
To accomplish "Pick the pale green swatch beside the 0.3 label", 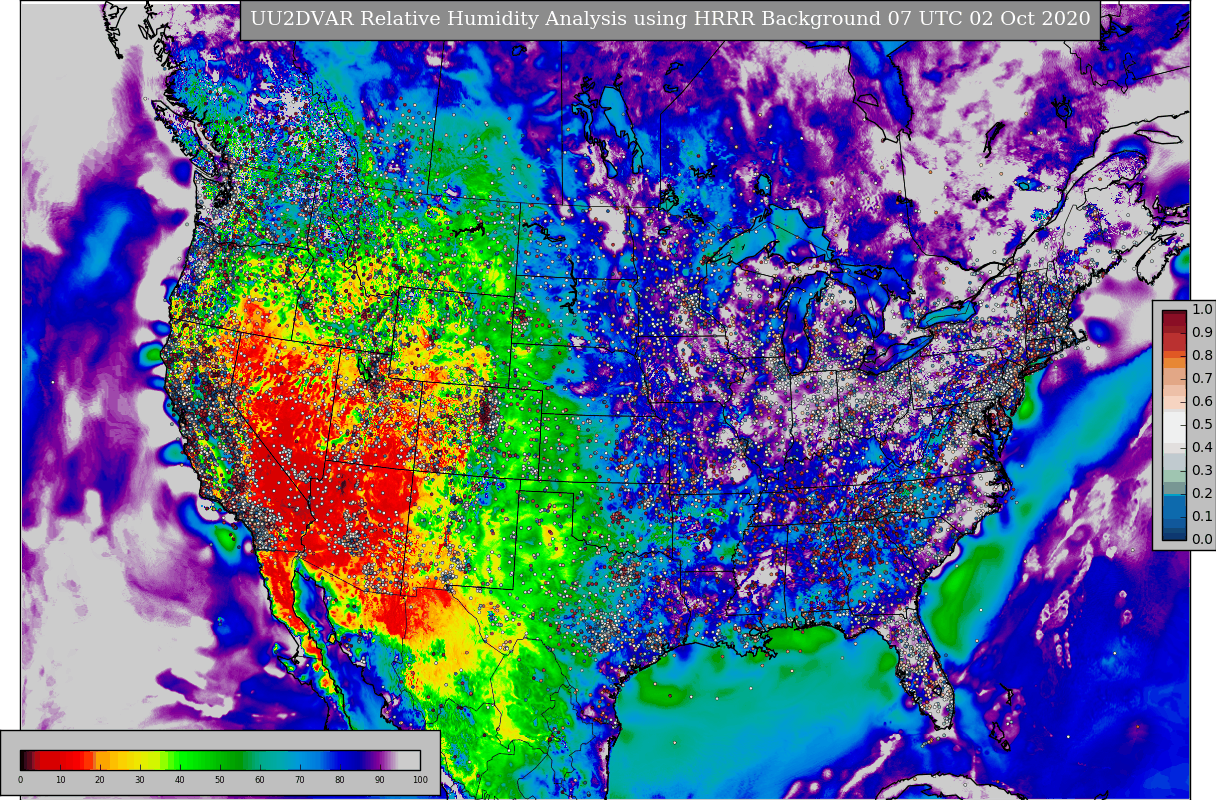I will pyautogui.click(x=1174, y=476).
